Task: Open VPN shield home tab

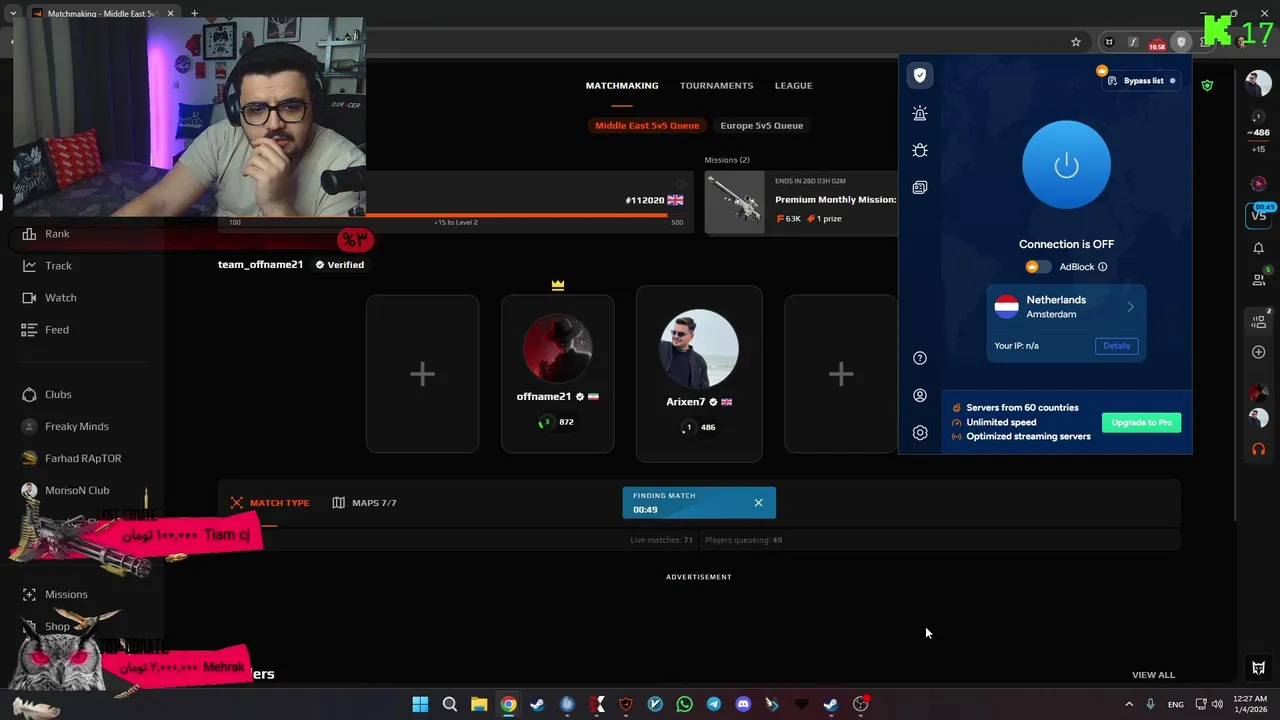Action: tap(920, 75)
